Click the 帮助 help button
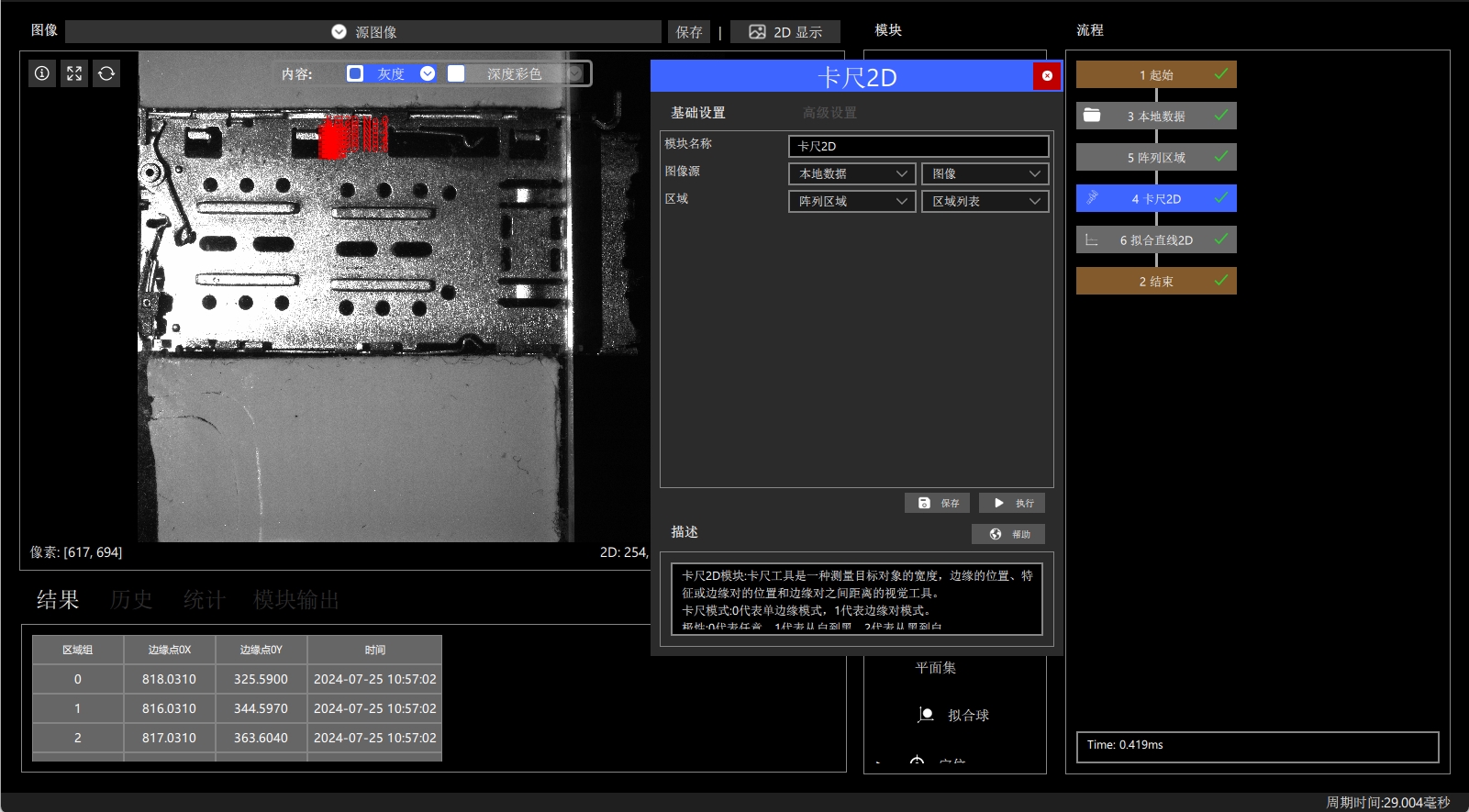1469x812 pixels. pos(1008,534)
